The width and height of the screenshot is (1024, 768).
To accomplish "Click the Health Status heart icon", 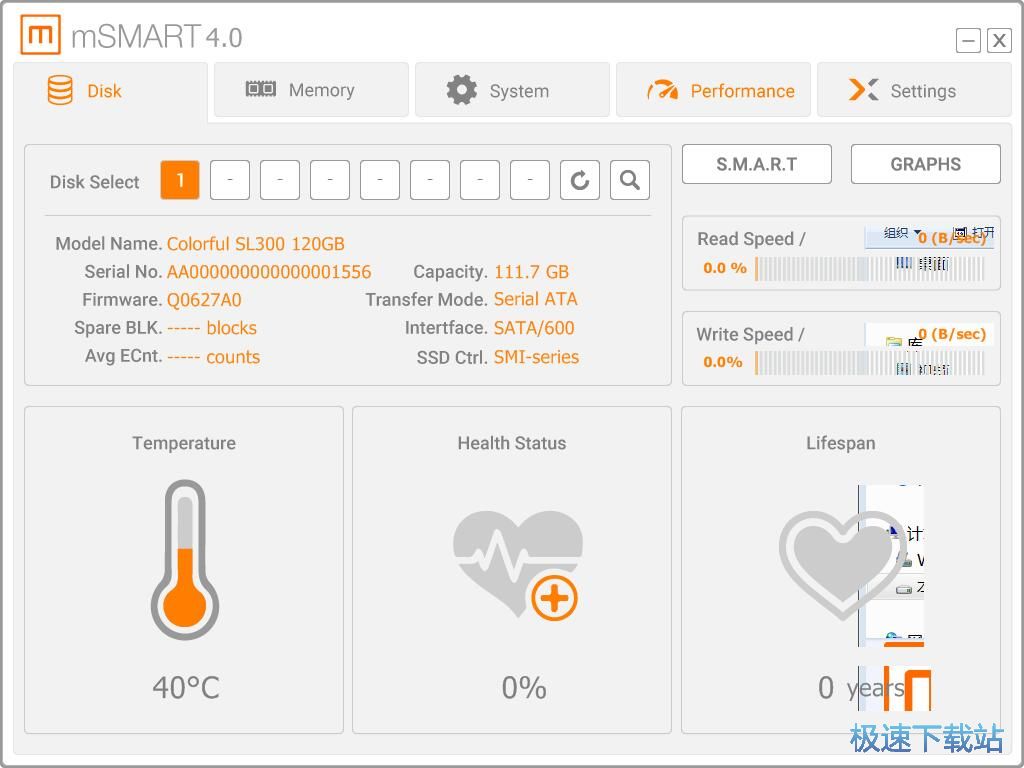I will [517, 564].
